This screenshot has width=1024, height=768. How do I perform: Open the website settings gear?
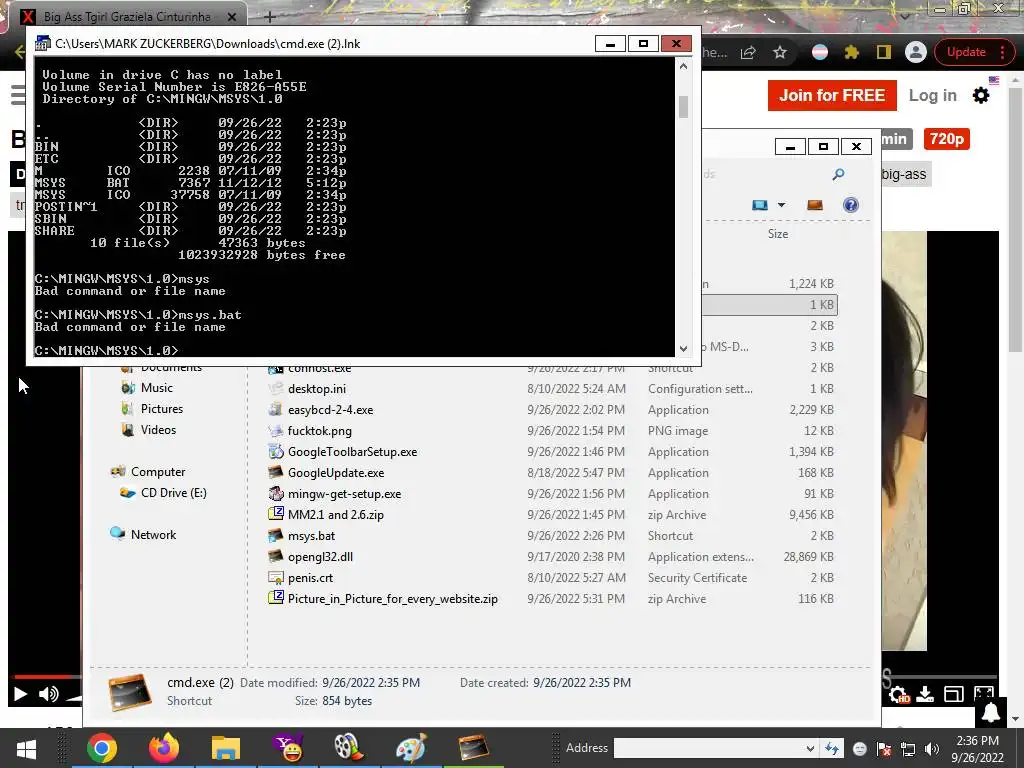click(x=981, y=95)
